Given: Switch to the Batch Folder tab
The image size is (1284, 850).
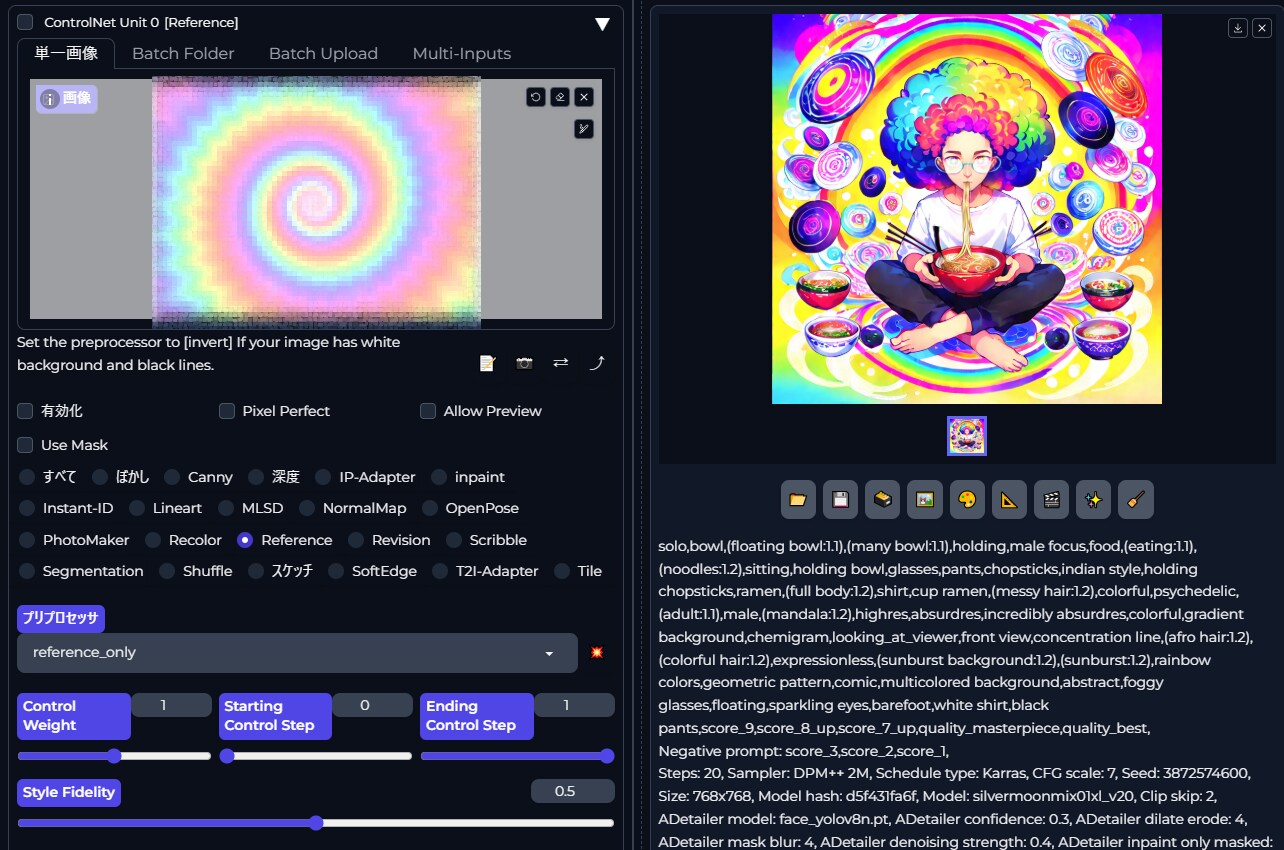Looking at the screenshot, I should (183, 54).
